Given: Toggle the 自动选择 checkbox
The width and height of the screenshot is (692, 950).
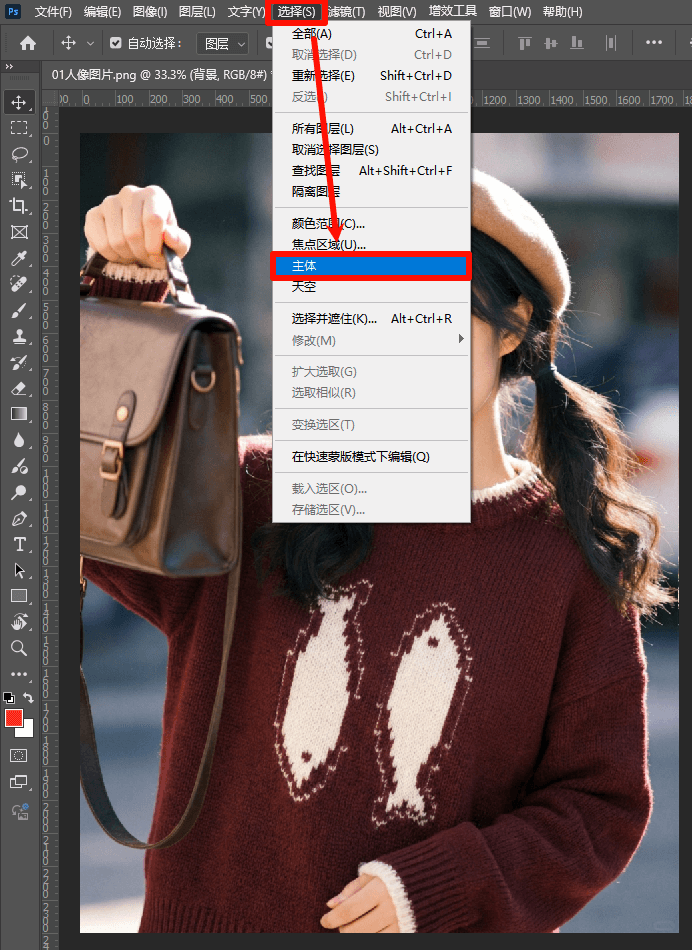Looking at the screenshot, I should (x=116, y=44).
